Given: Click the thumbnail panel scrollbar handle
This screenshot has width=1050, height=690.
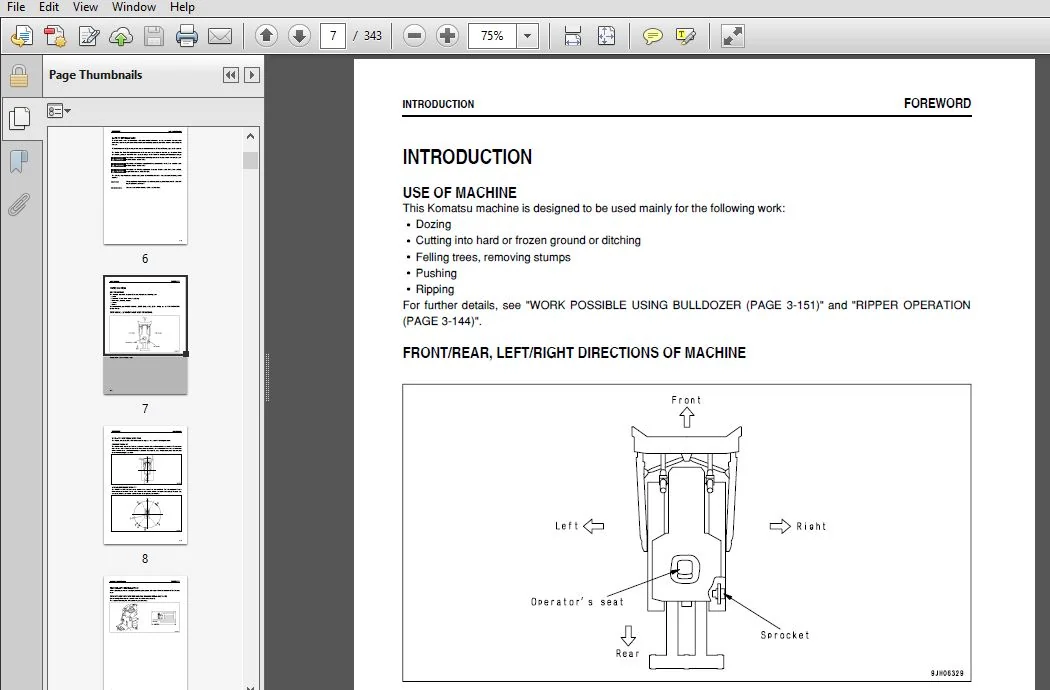Looking at the screenshot, I should pyautogui.click(x=250, y=161).
